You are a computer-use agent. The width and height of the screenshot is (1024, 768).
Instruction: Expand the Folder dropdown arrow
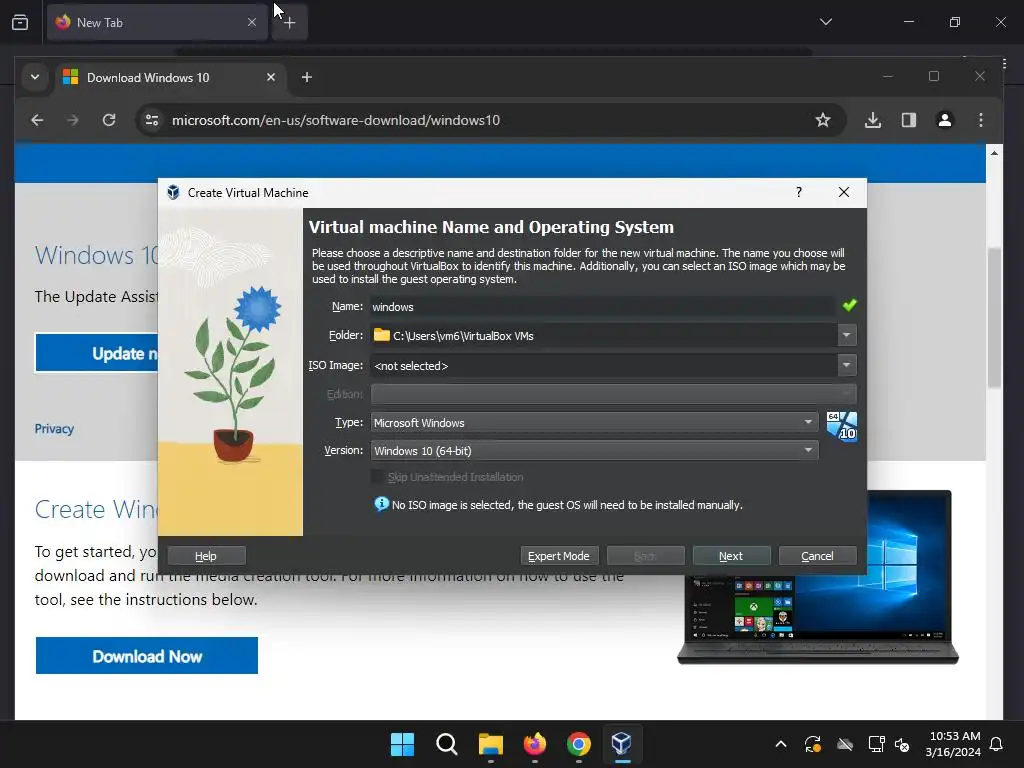coord(846,335)
